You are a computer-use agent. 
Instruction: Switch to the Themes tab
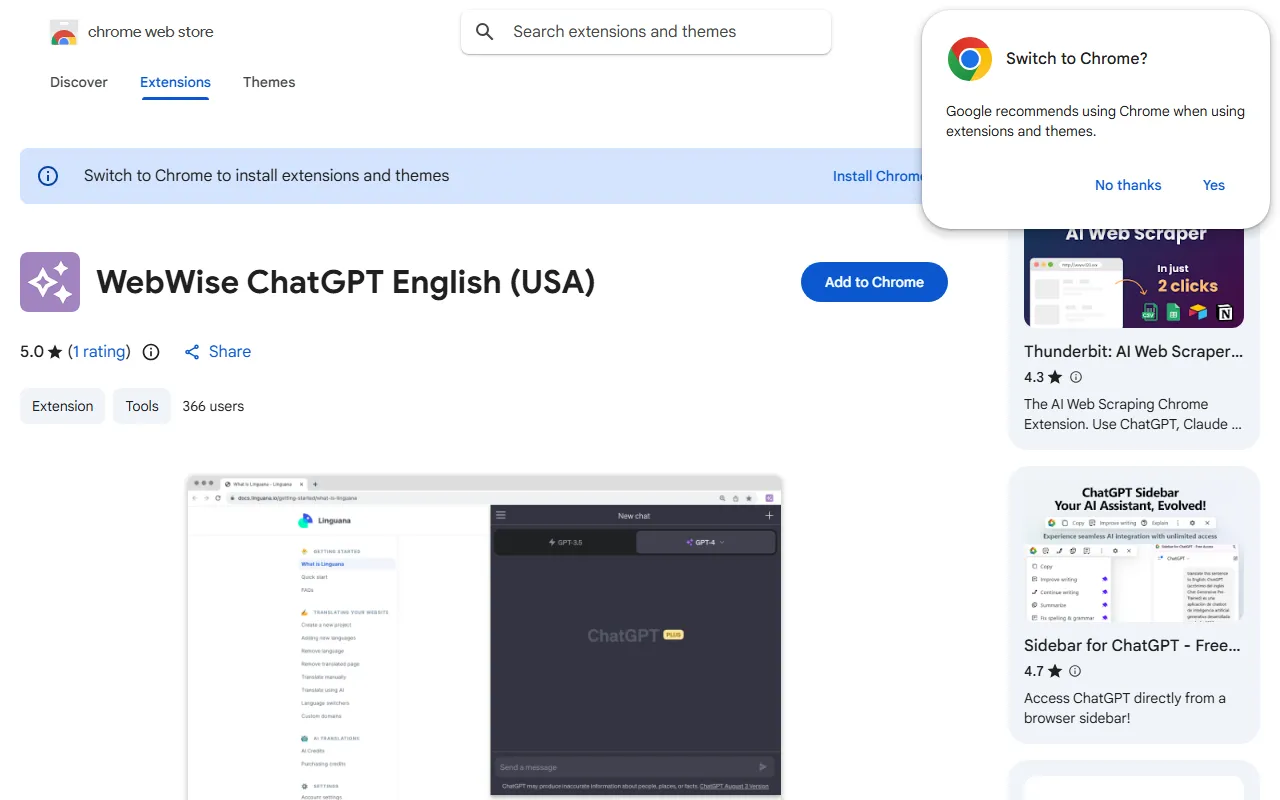(x=269, y=82)
